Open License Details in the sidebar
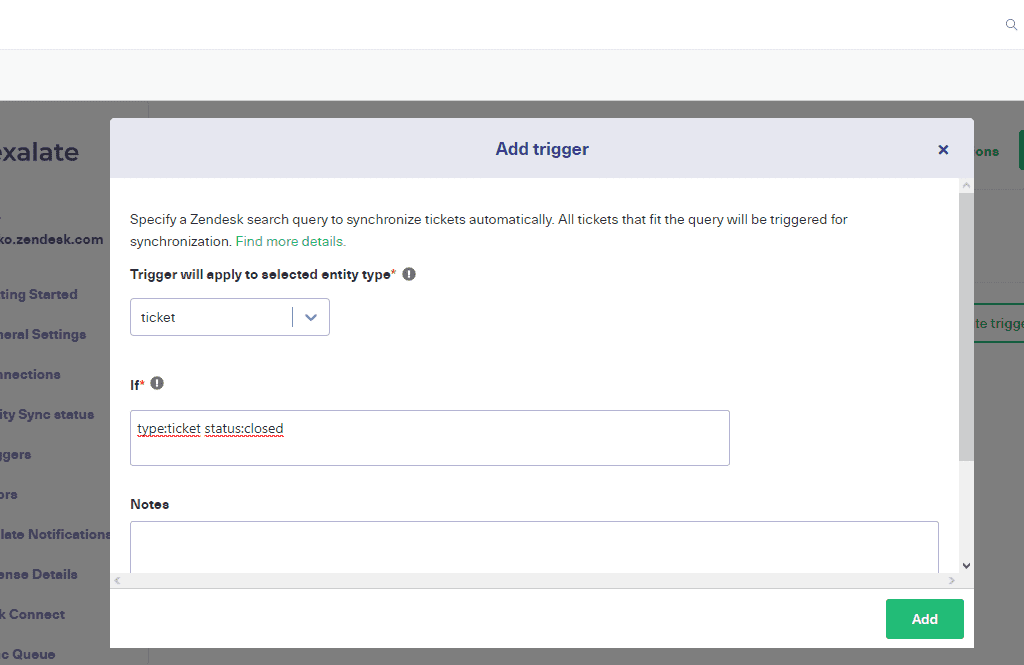 tap(39, 574)
